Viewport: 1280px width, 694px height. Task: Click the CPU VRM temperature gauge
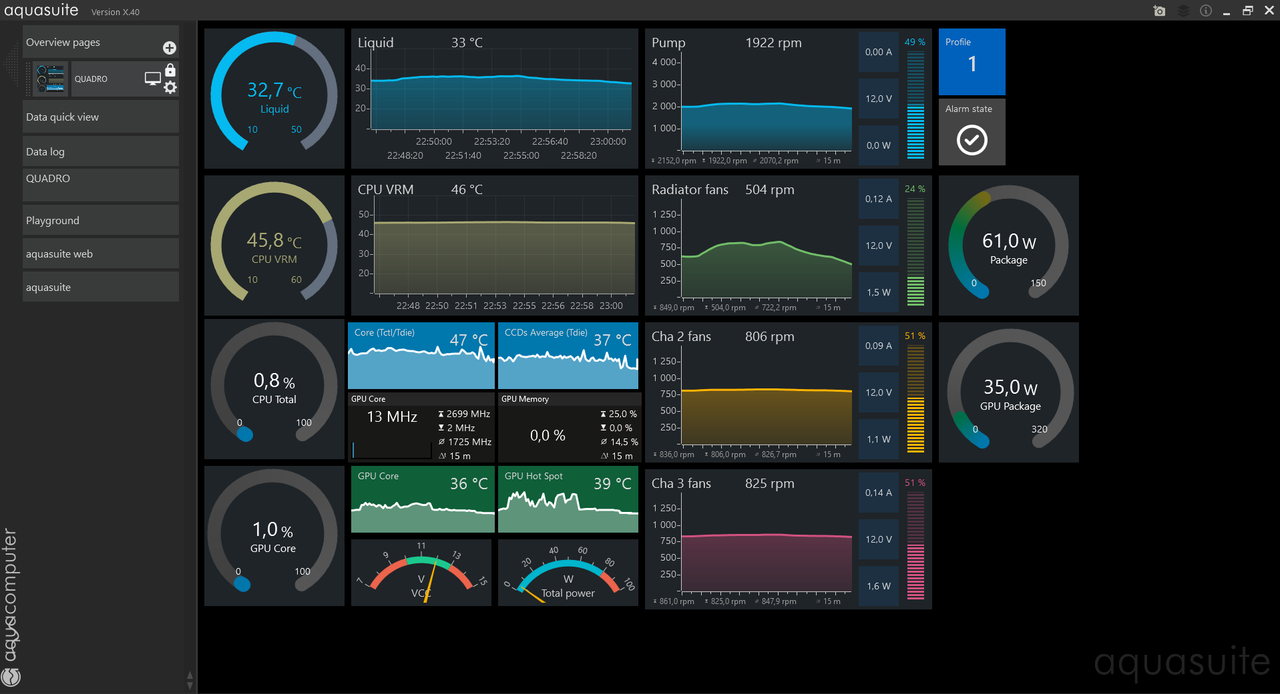pyautogui.click(x=274, y=245)
